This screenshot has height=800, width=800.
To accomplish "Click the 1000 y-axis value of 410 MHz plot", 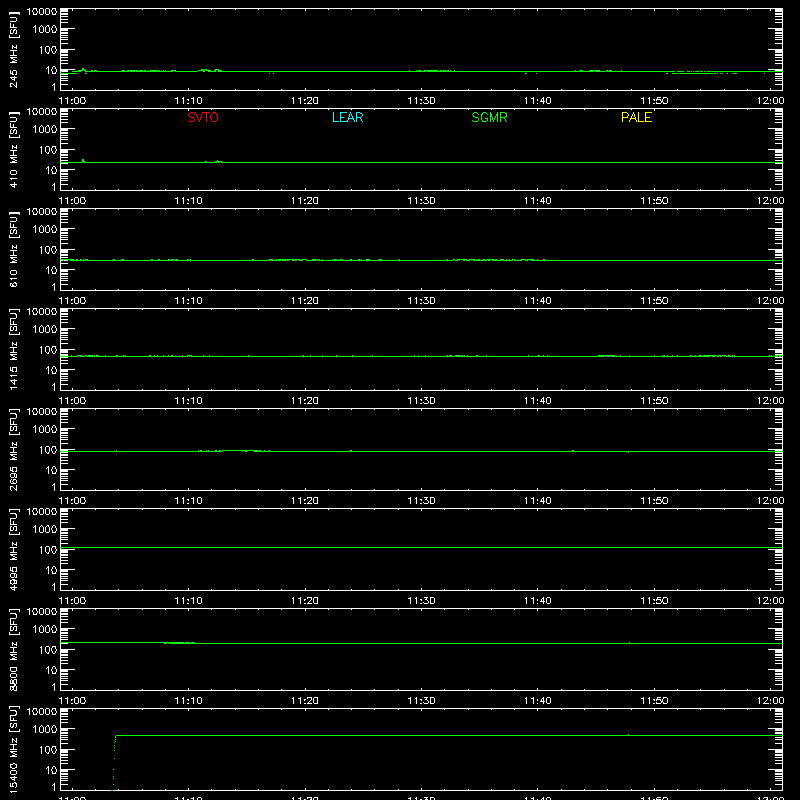I will (x=45, y=130).
